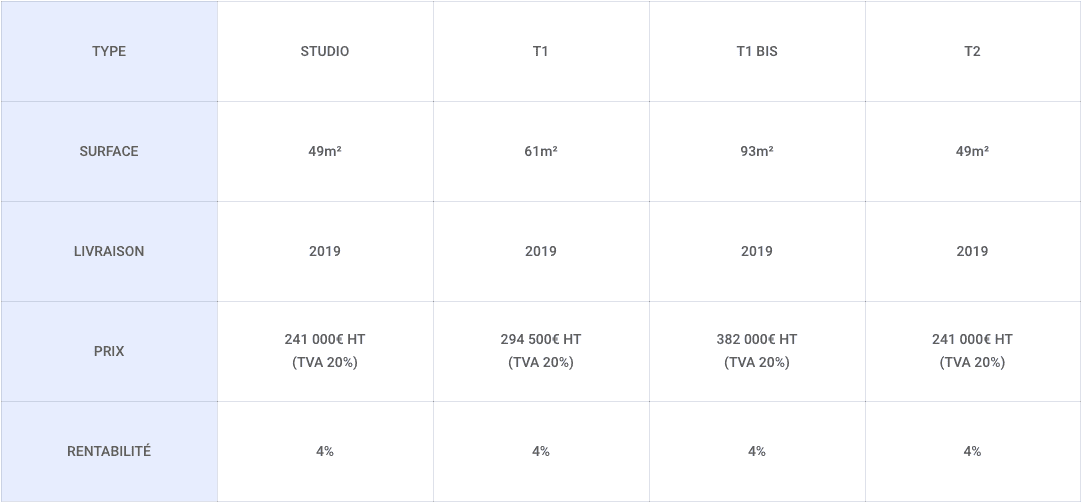1081x502 pixels.
Task: Click the 93m² surface cell
Action: coord(757,151)
